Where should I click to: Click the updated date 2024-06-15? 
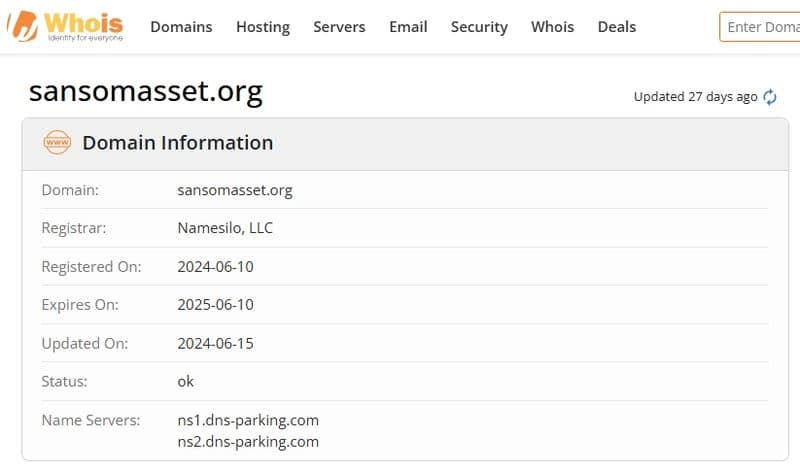pos(215,343)
